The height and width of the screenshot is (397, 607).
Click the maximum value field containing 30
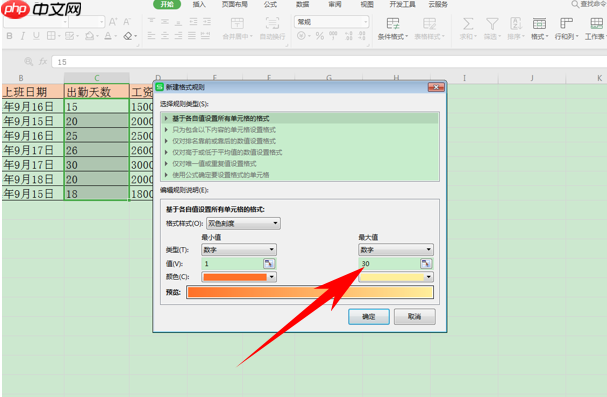(x=389, y=264)
